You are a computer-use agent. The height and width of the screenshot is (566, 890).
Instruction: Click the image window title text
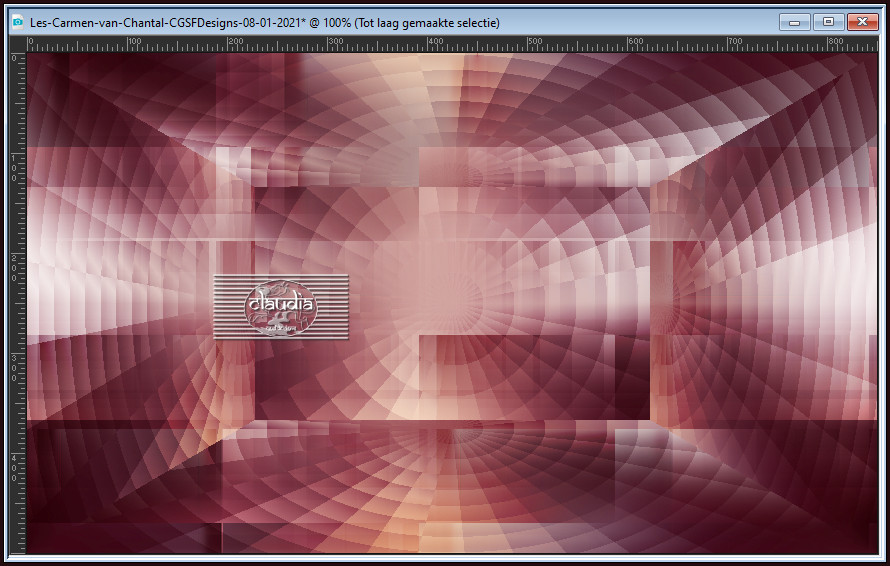tap(265, 23)
